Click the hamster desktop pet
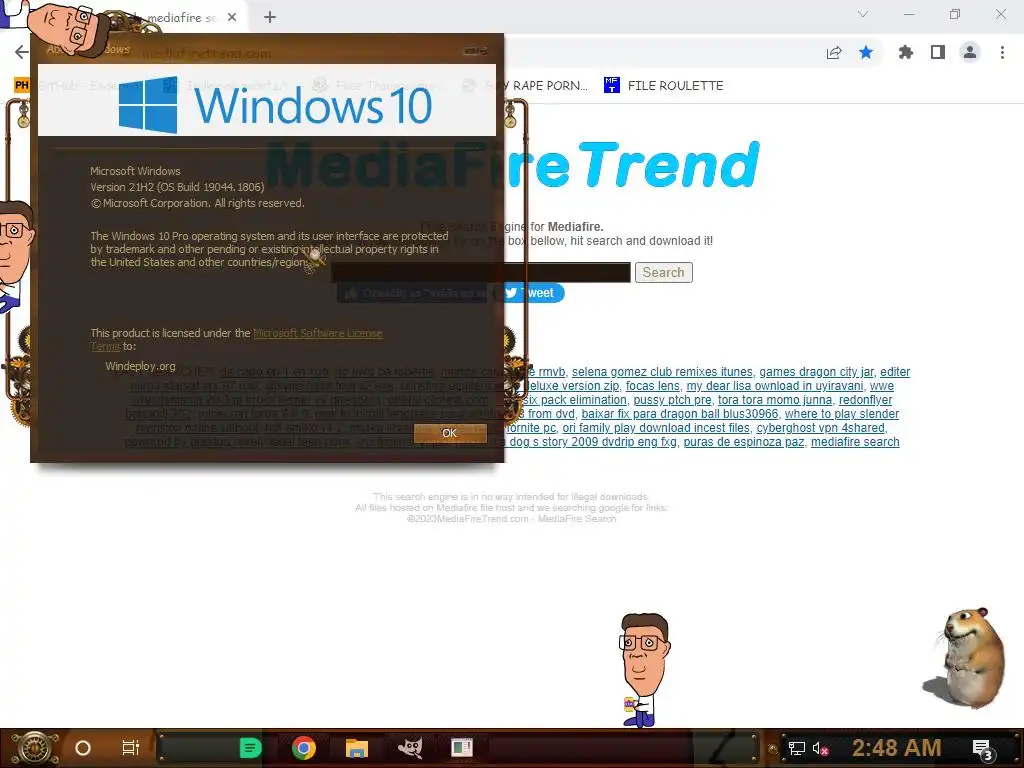 (x=964, y=657)
